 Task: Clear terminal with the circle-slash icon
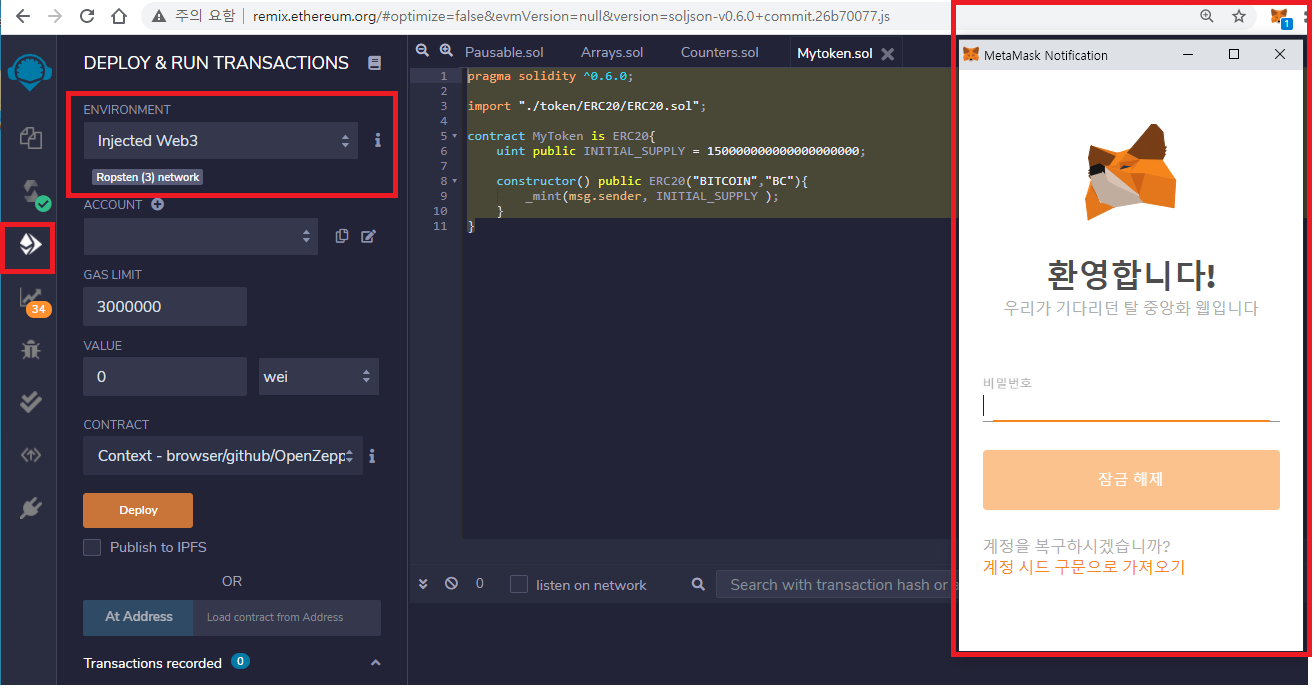tap(451, 584)
